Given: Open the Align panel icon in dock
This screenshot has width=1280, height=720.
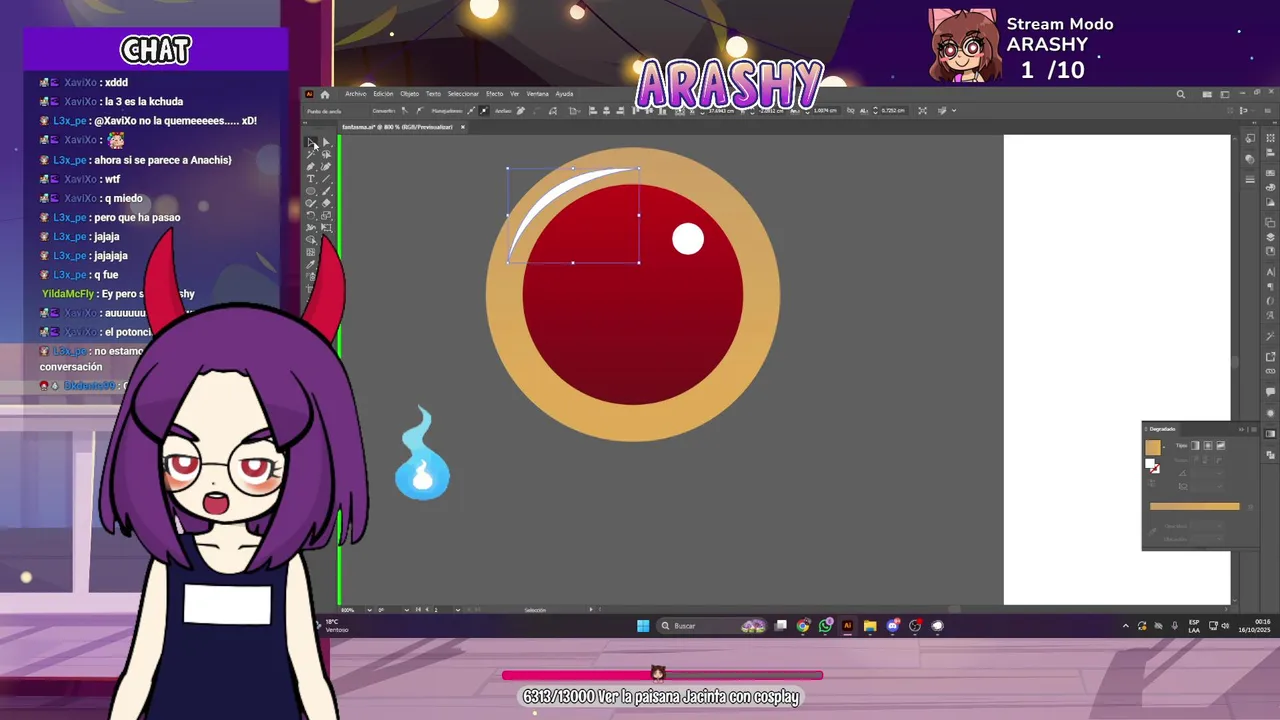Looking at the screenshot, I should [x=1270, y=152].
